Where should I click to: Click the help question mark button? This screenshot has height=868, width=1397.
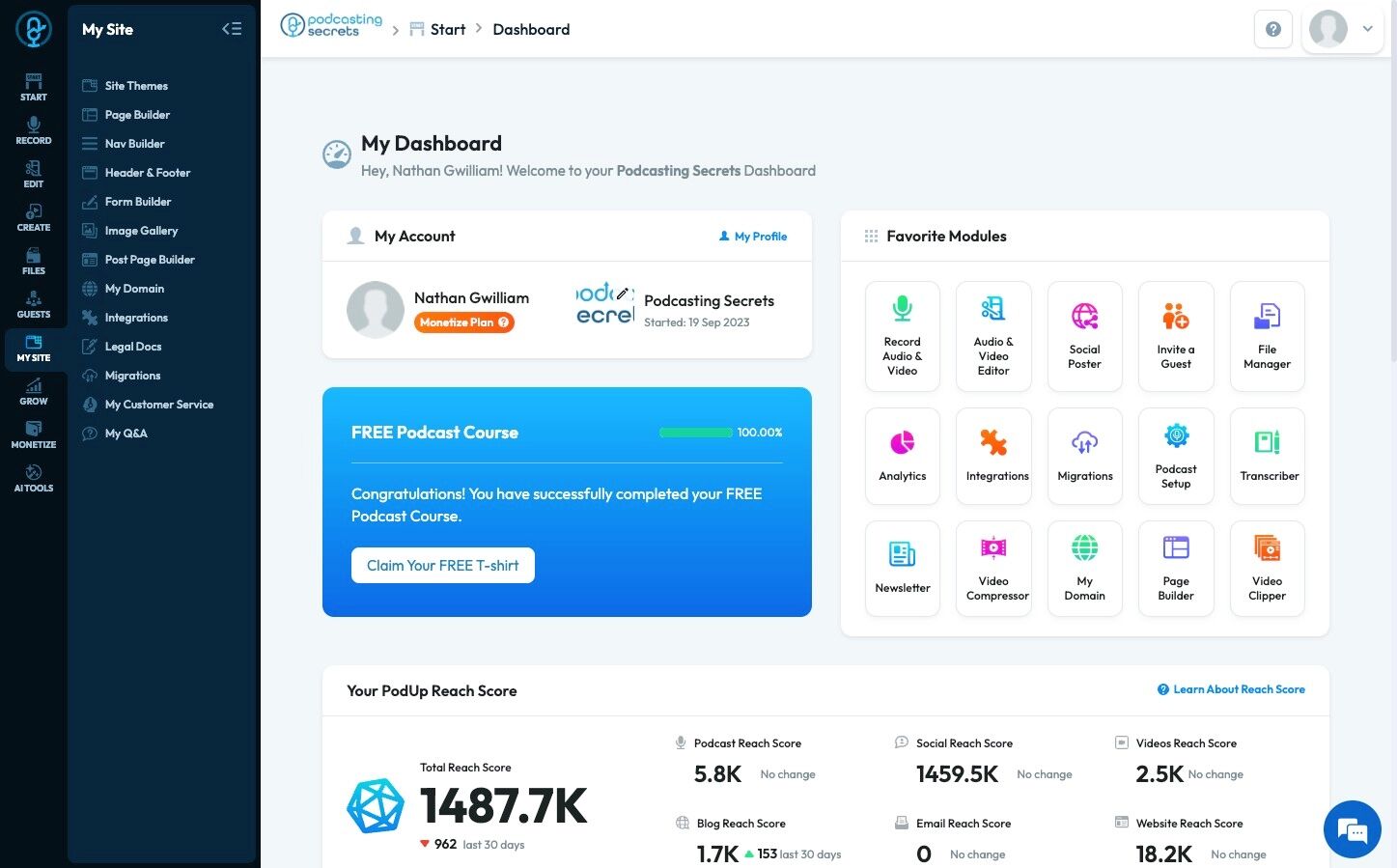tap(1273, 29)
